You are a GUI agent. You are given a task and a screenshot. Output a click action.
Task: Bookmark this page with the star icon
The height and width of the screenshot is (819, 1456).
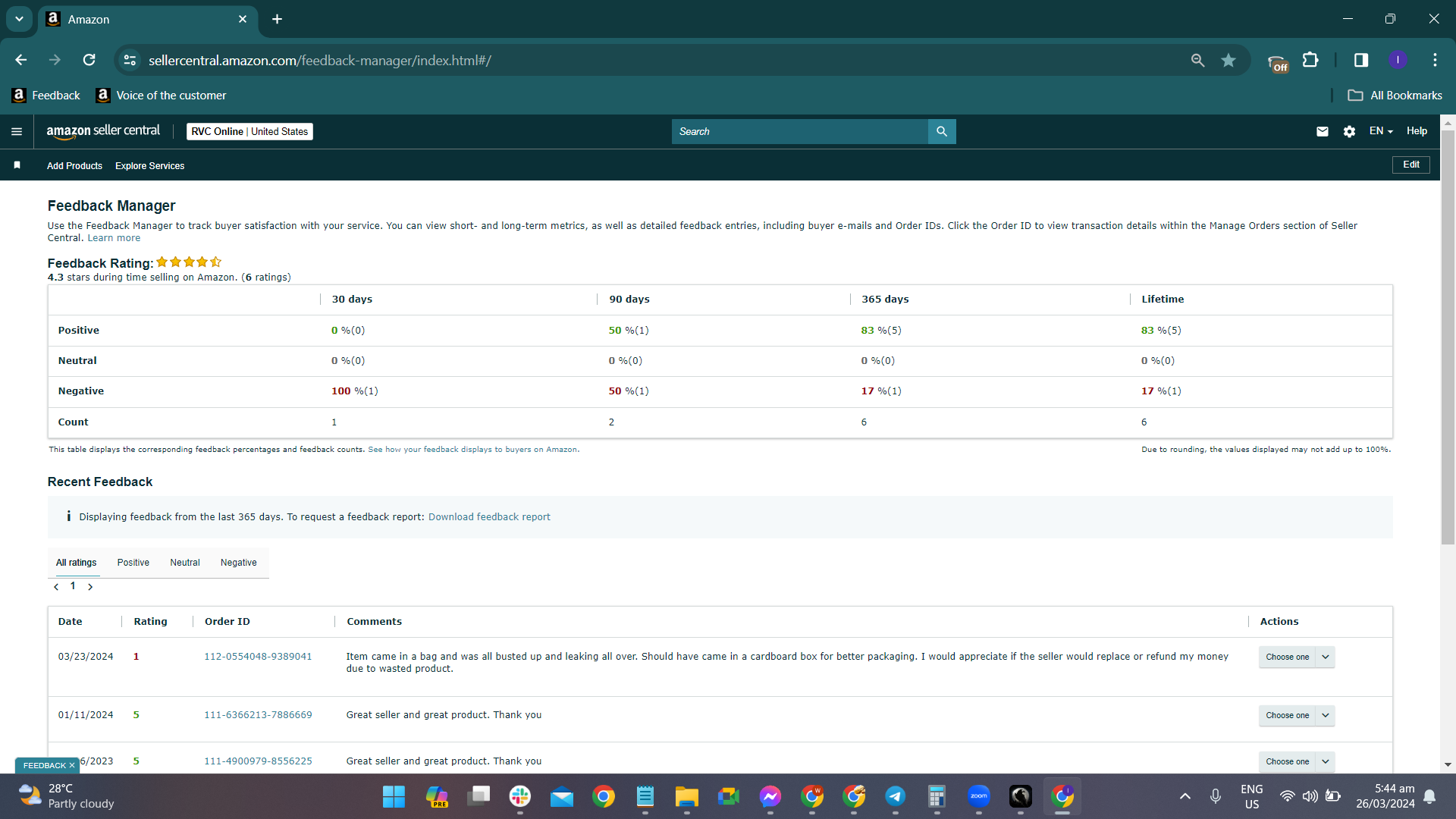pyautogui.click(x=1228, y=60)
